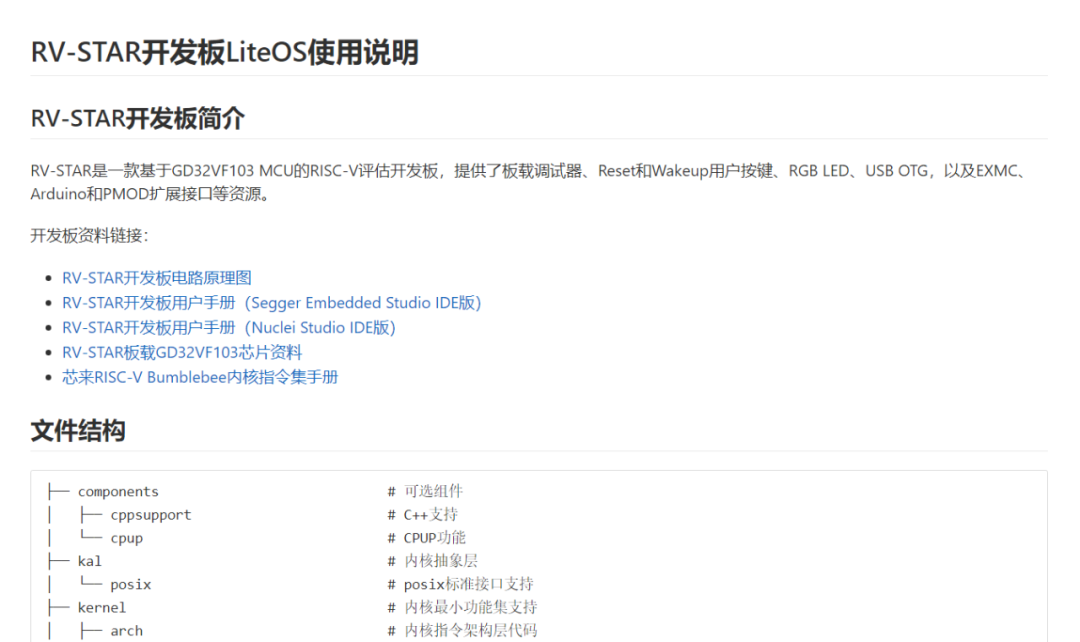
Task: Click the comment # CPUP功能
Action: point(426,537)
